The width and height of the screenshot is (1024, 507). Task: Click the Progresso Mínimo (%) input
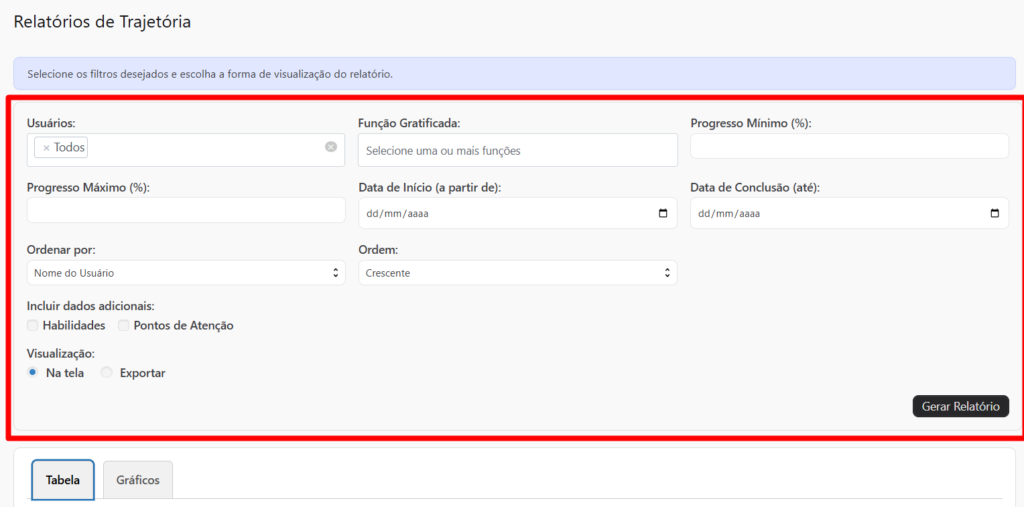point(849,147)
